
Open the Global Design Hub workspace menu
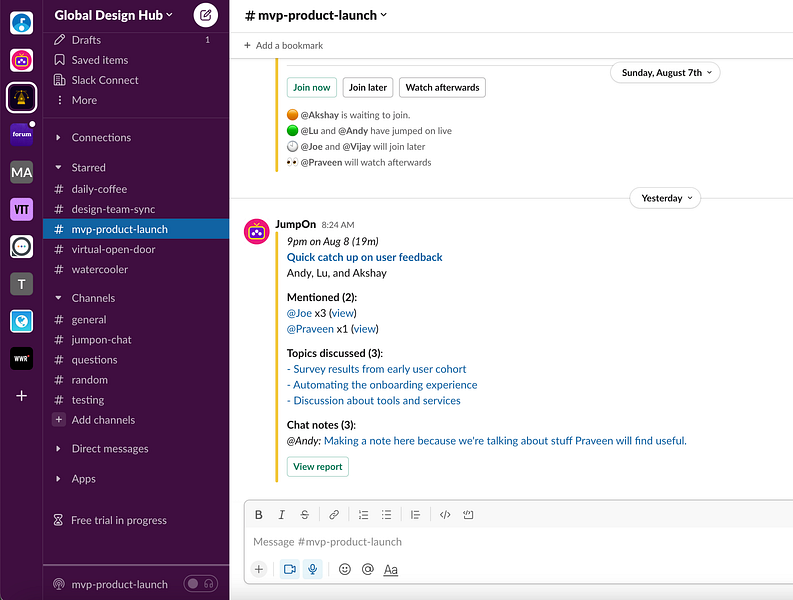113,15
